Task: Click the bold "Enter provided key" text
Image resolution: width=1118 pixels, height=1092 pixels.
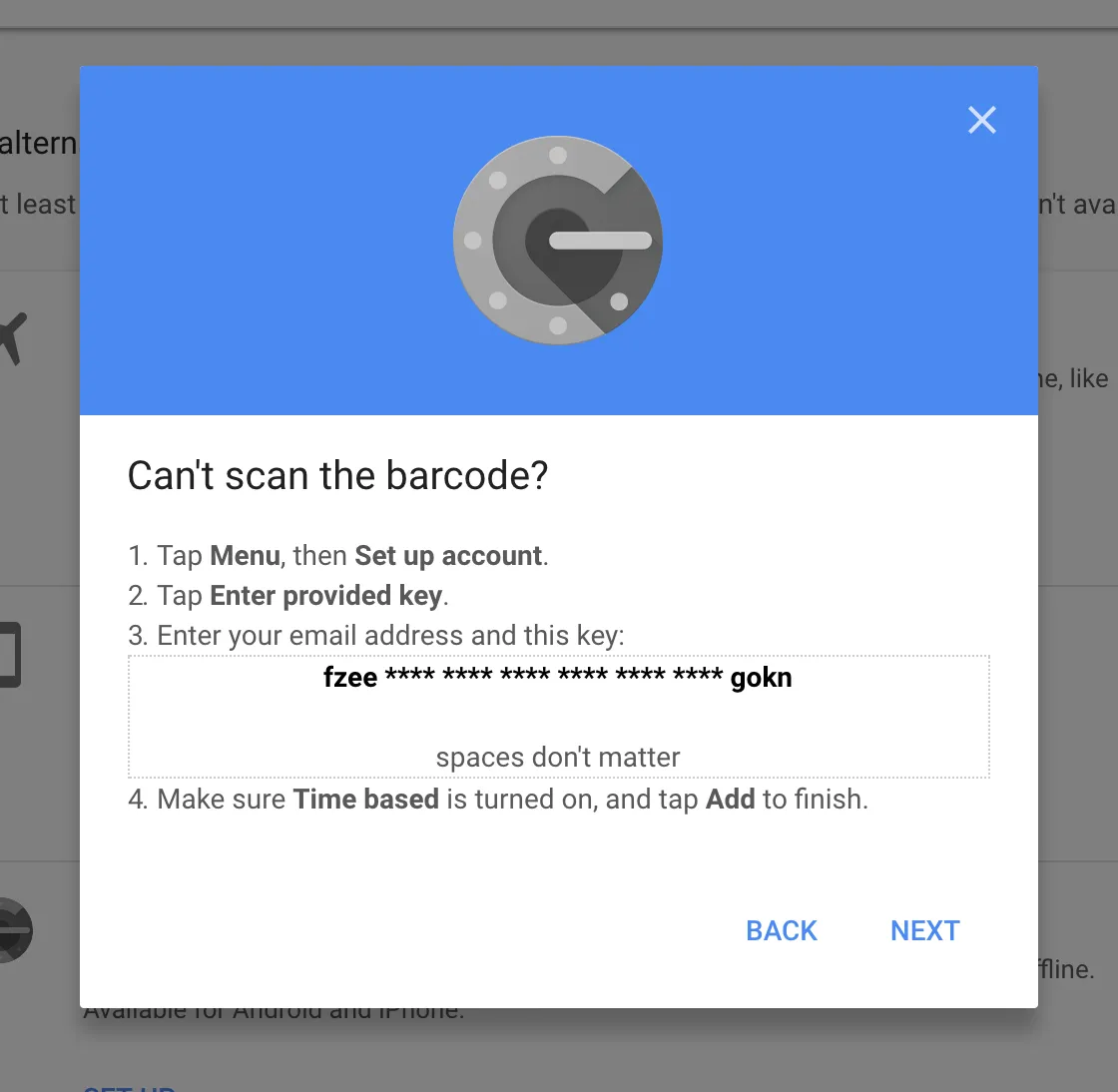Action: (325, 596)
